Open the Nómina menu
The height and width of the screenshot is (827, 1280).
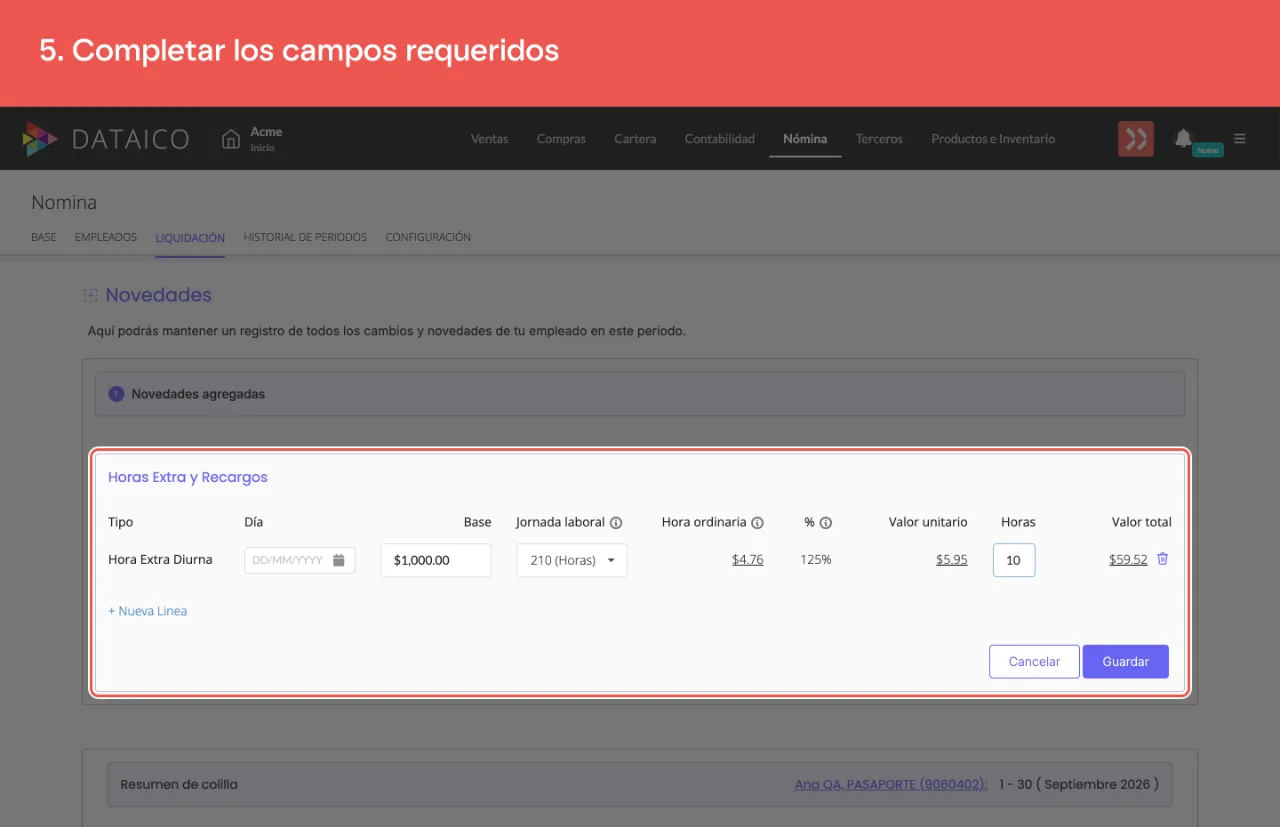coord(805,139)
